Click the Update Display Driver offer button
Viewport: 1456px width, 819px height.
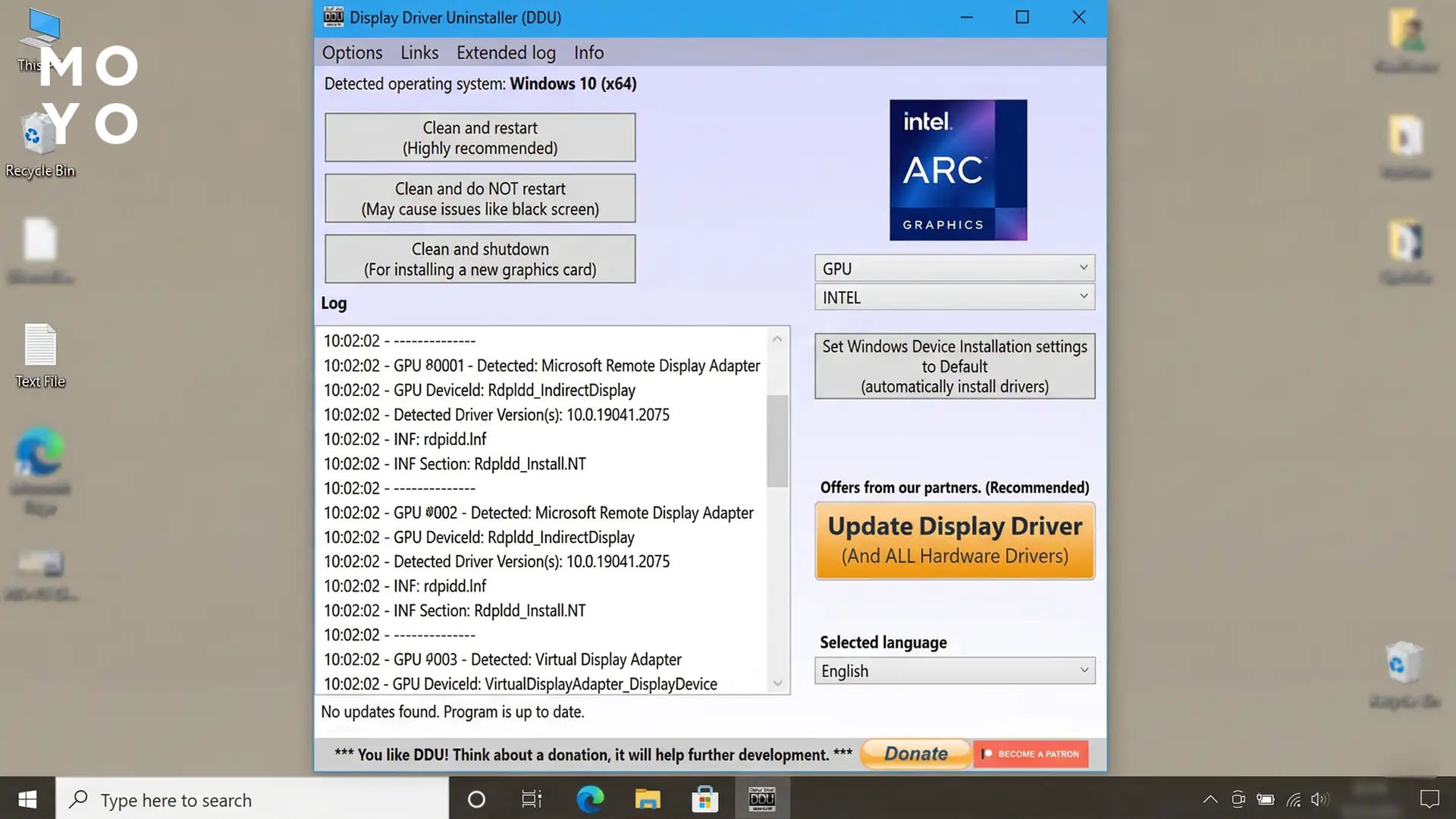pyautogui.click(x=955, y=541)
